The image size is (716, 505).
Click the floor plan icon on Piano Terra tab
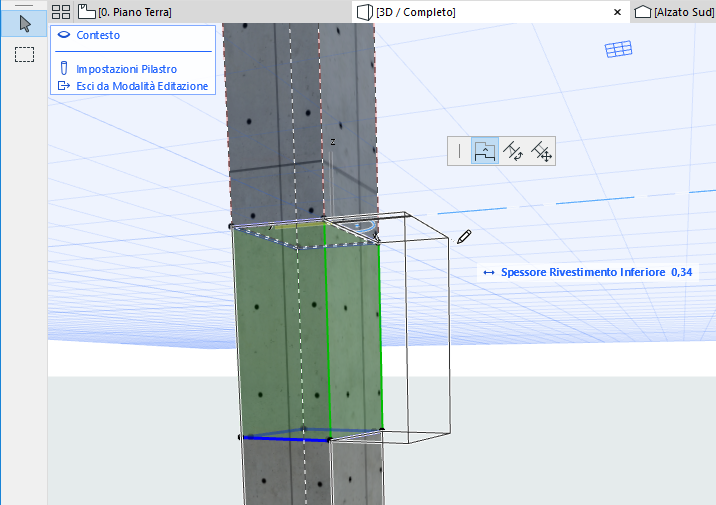(86, 12)
